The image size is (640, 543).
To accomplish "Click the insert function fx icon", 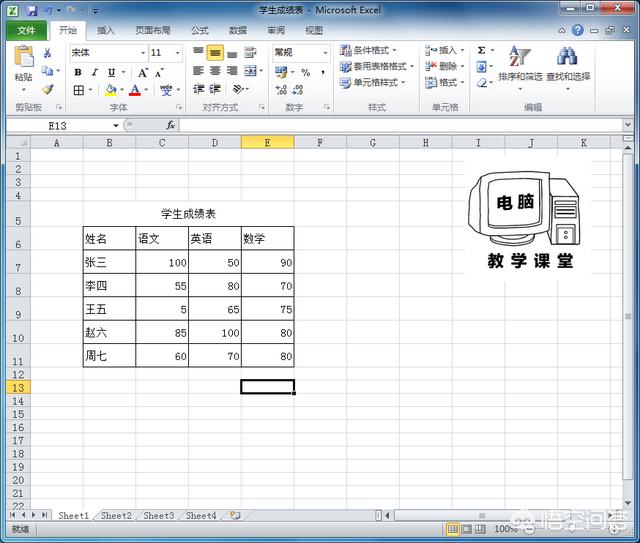I will [x=171, y=125].
